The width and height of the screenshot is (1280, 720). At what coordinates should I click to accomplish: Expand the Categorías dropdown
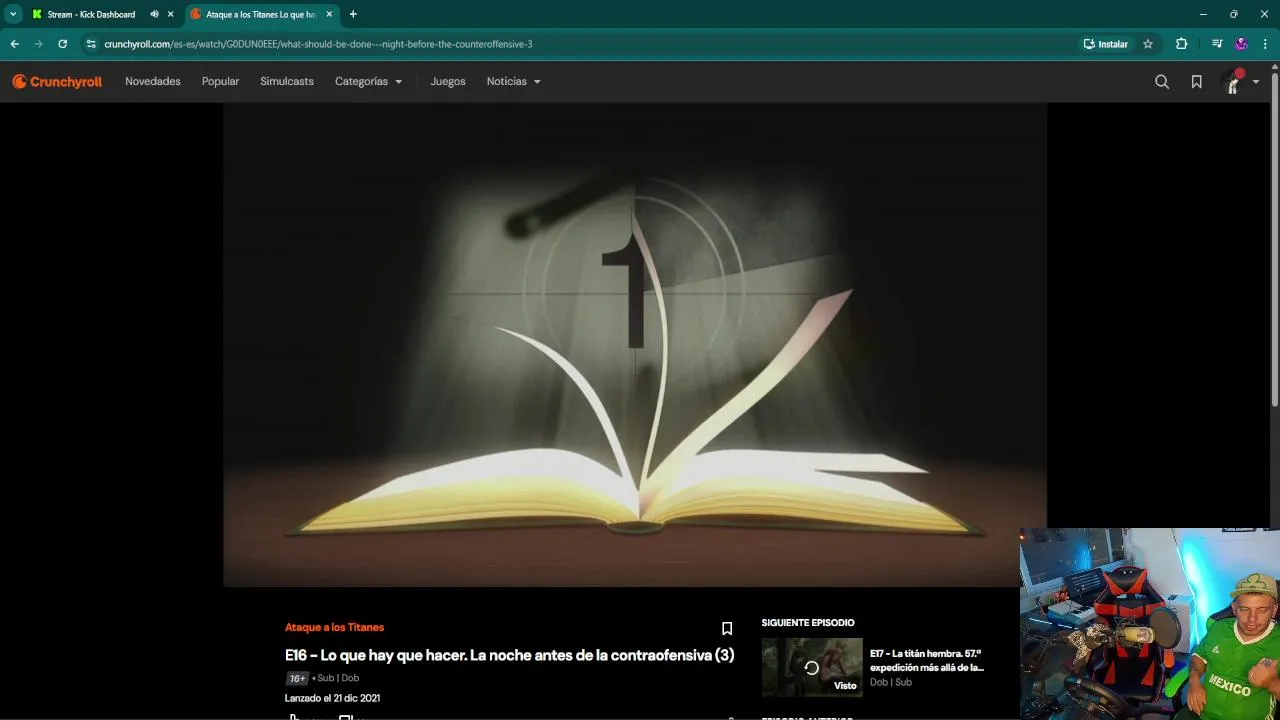[368, 82]
